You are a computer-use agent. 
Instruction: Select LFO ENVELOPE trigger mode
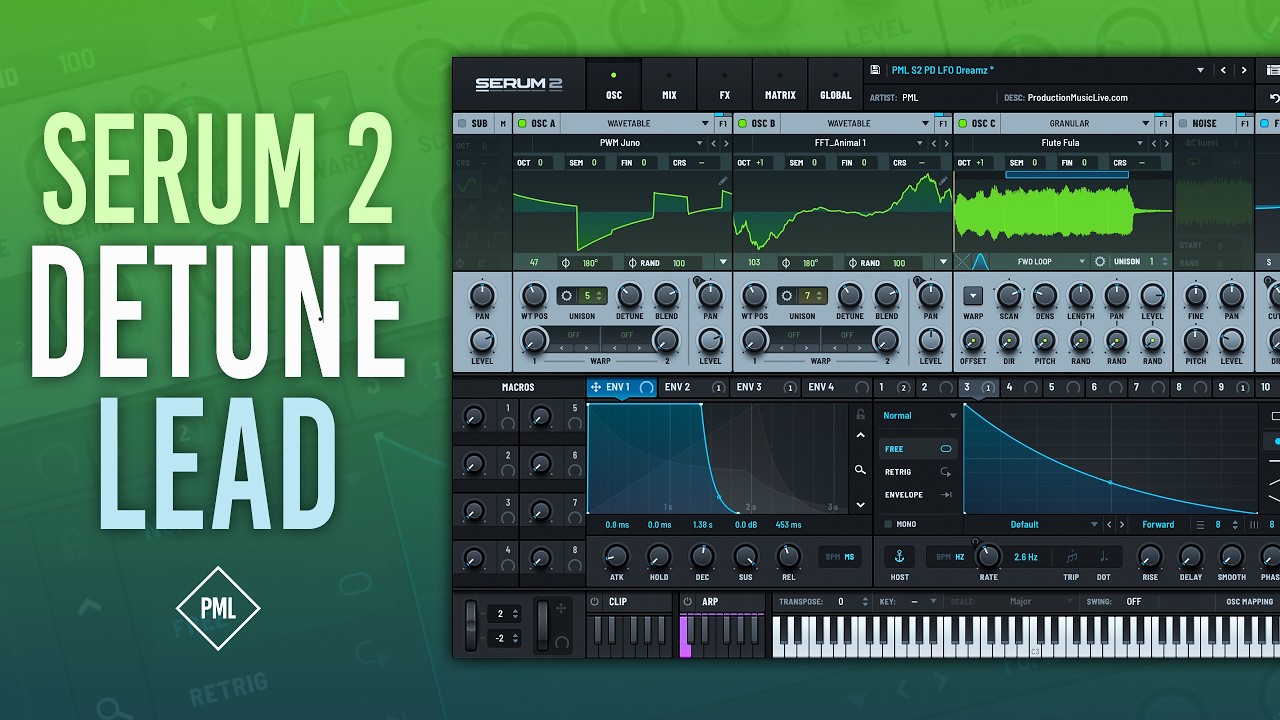(917, 495)
